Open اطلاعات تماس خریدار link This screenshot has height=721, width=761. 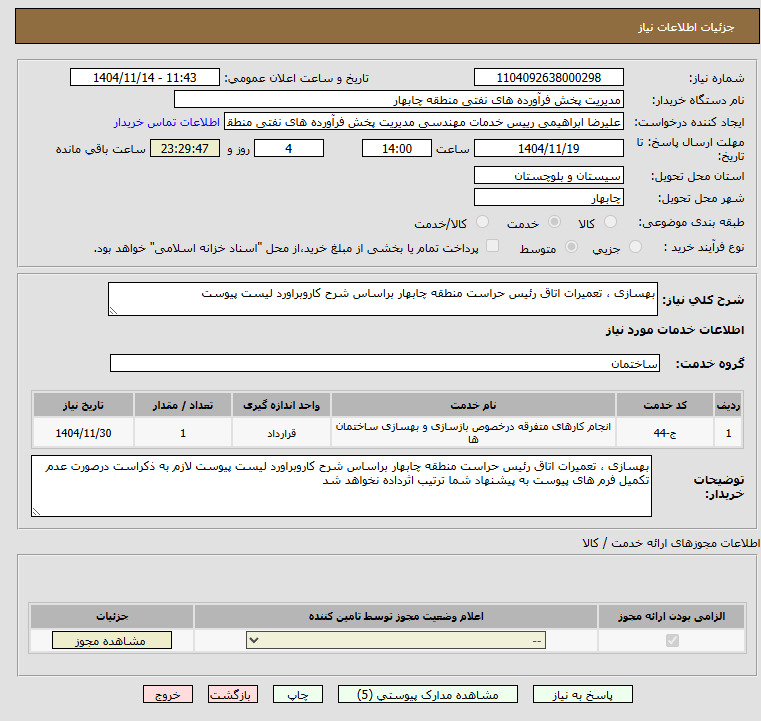167,123
